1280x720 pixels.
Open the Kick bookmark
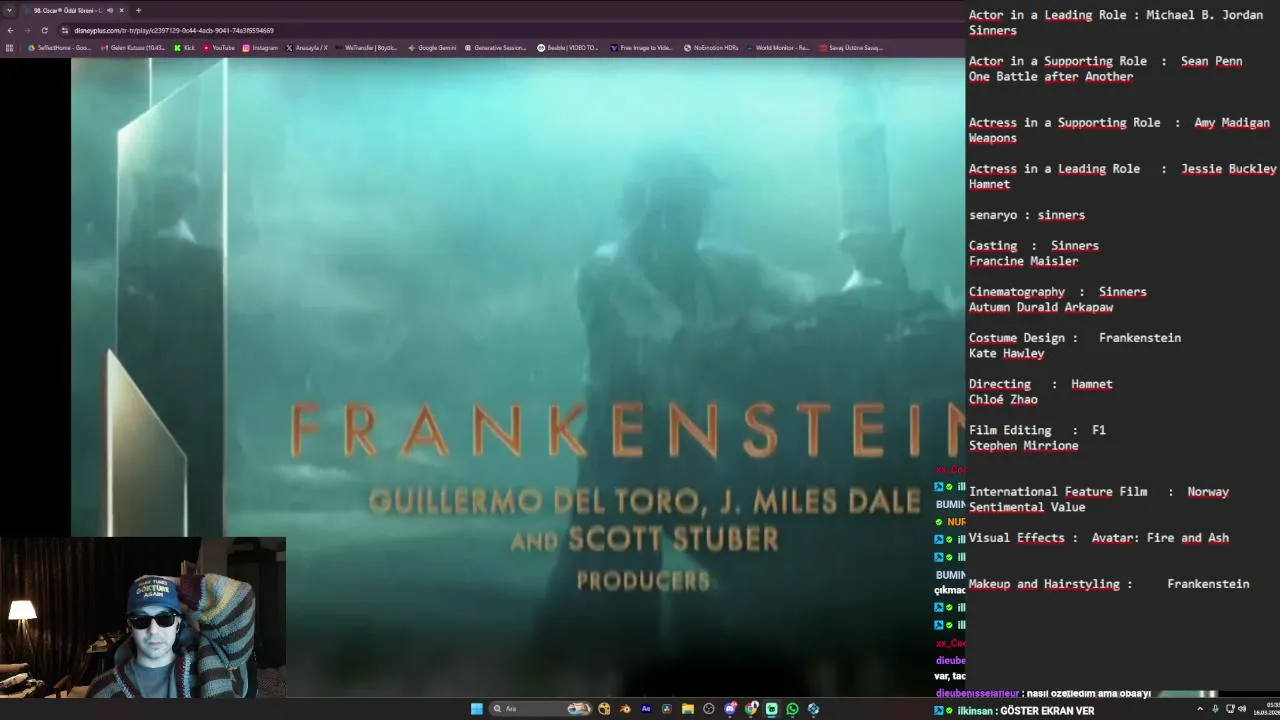coord(184,48)
